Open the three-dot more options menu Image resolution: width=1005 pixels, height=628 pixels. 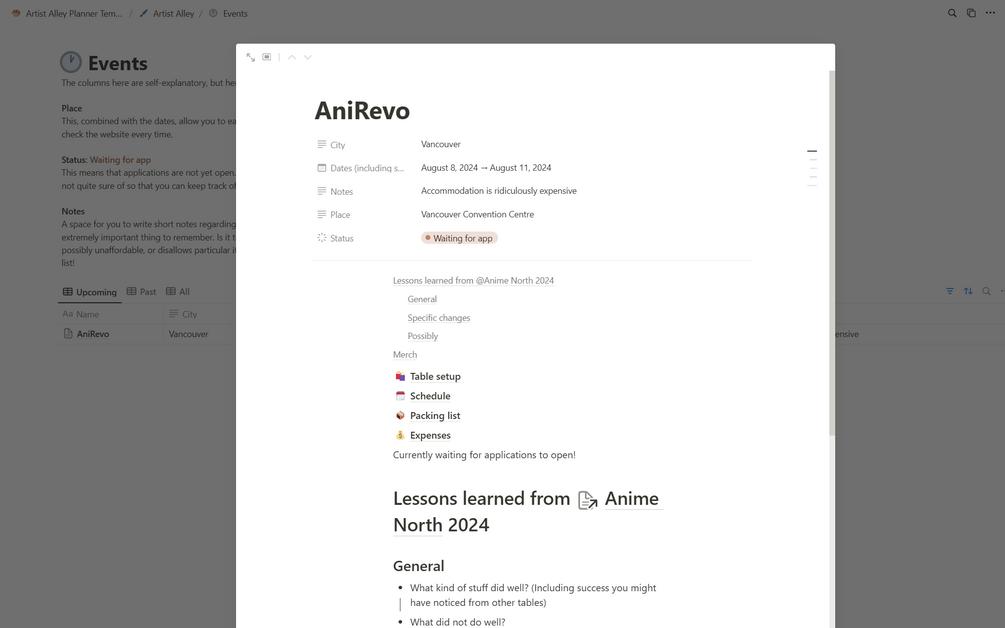pos(990,13)
